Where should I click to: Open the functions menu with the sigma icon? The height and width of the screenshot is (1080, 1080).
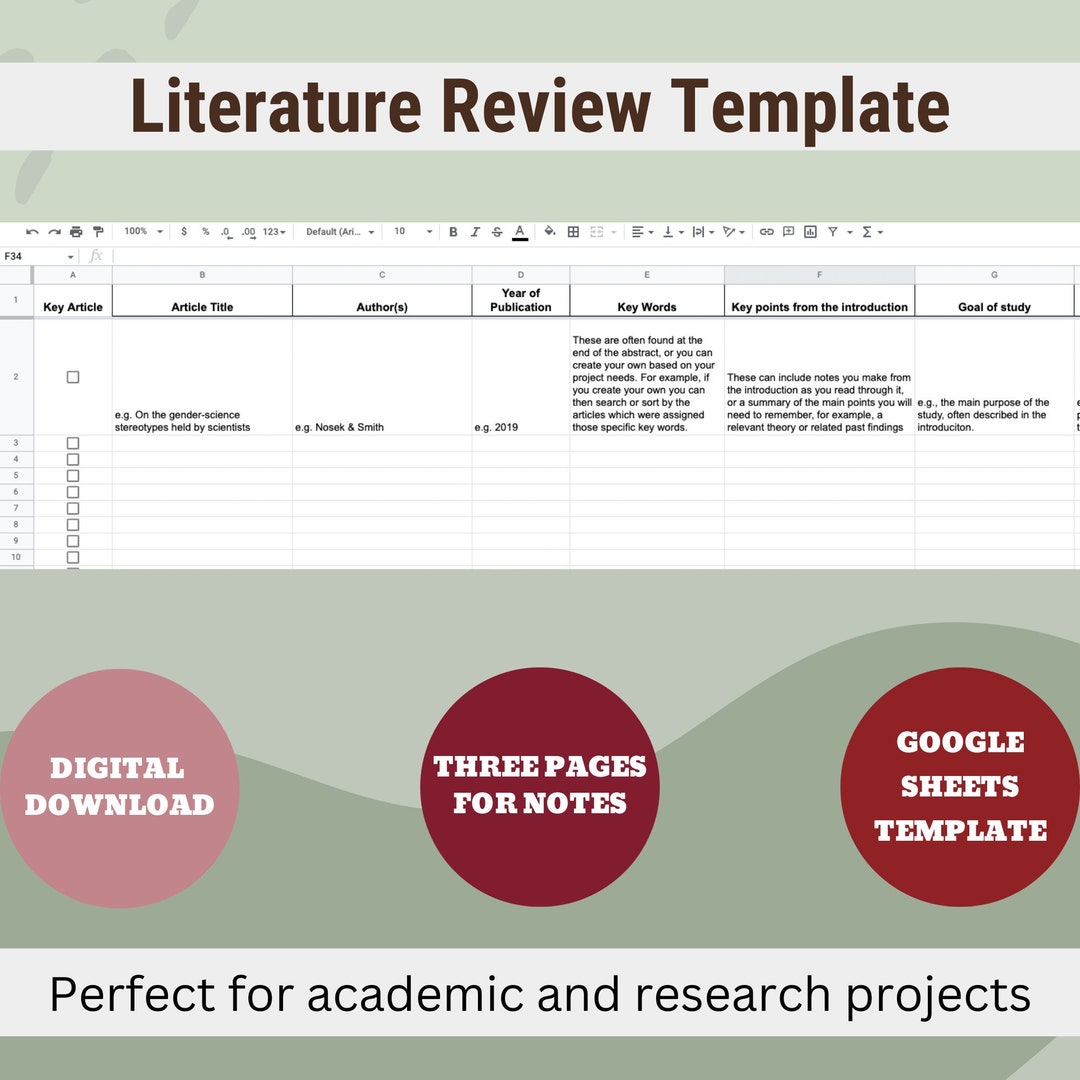[867, 231]
